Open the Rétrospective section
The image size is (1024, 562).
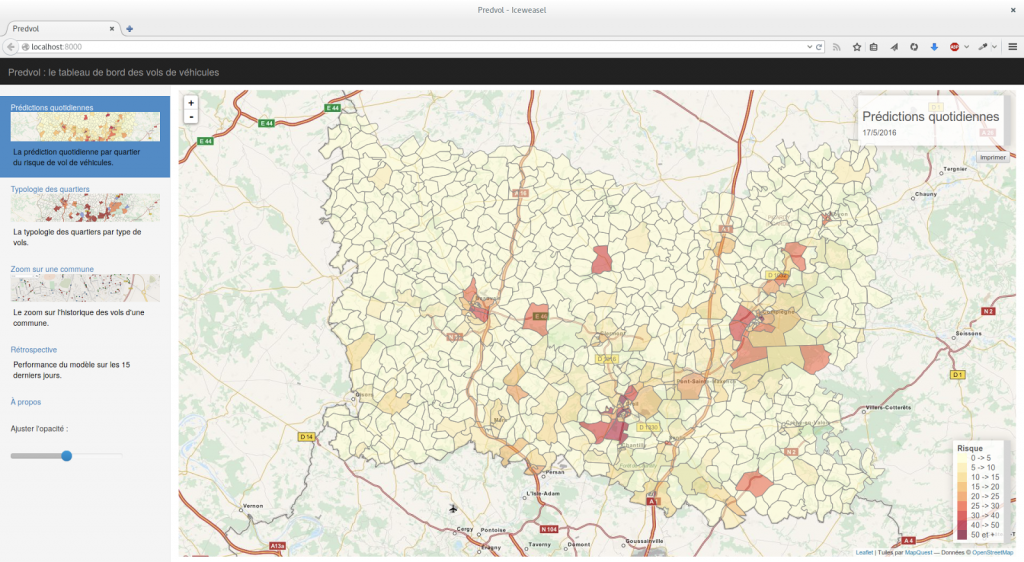point(34,350)
